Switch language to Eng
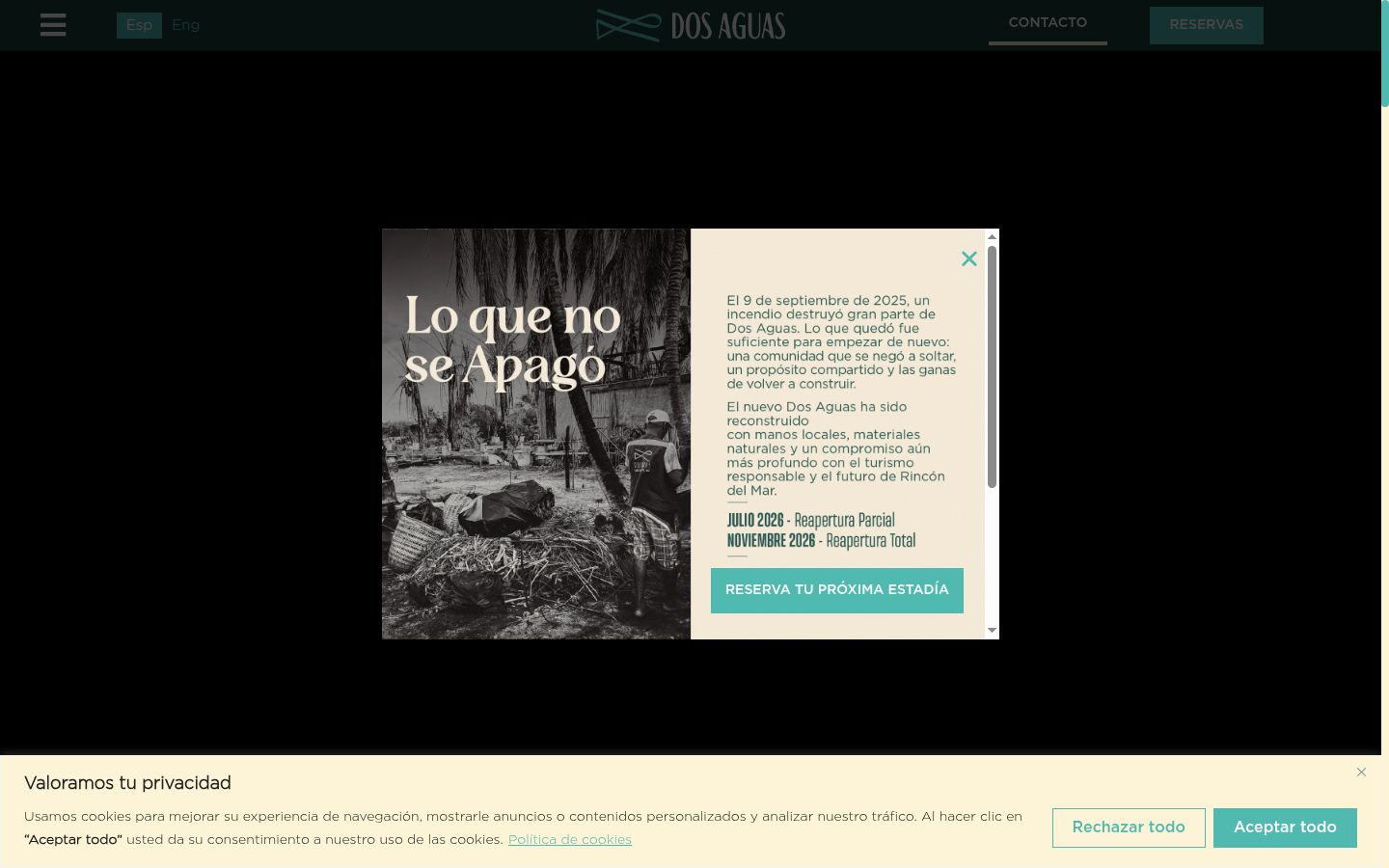1389x868 pixels. click(x=185, y=25)
